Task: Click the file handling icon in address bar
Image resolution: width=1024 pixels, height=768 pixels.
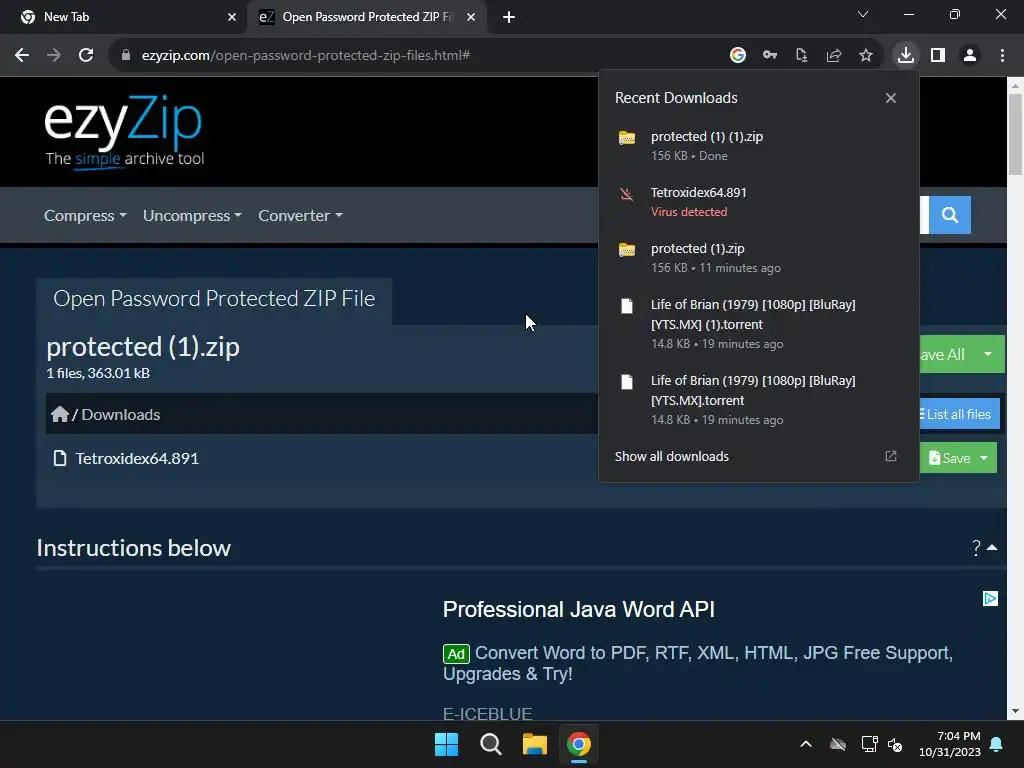Action: pyautogui.click(x=801, y=56)
